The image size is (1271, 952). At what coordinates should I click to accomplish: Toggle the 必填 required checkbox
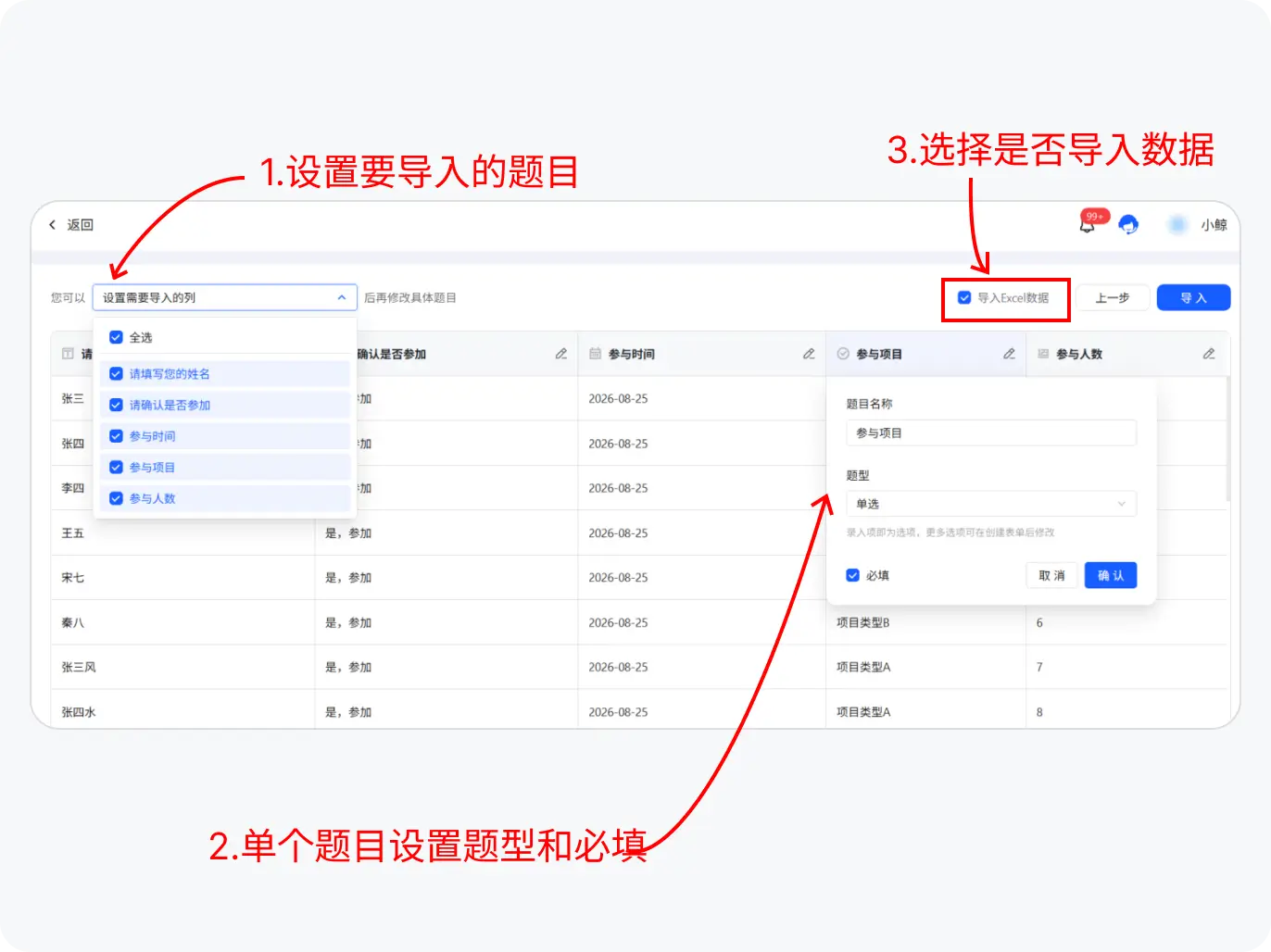[x=853, y=575]
